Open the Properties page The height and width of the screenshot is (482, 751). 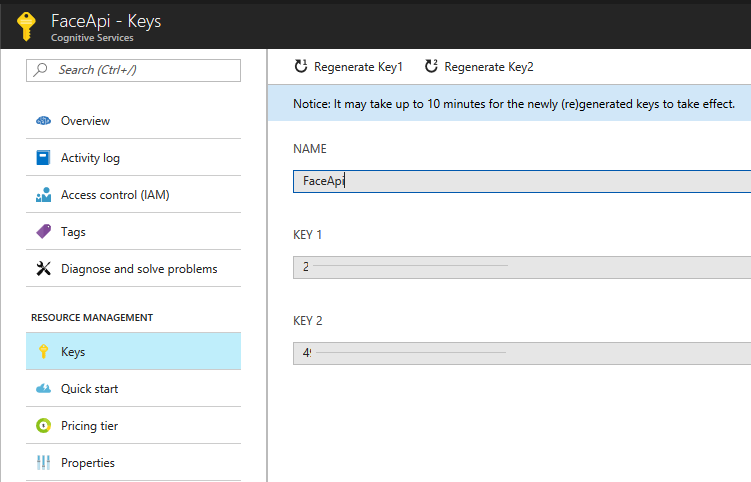pyautogui.click(x=133, y=462)
